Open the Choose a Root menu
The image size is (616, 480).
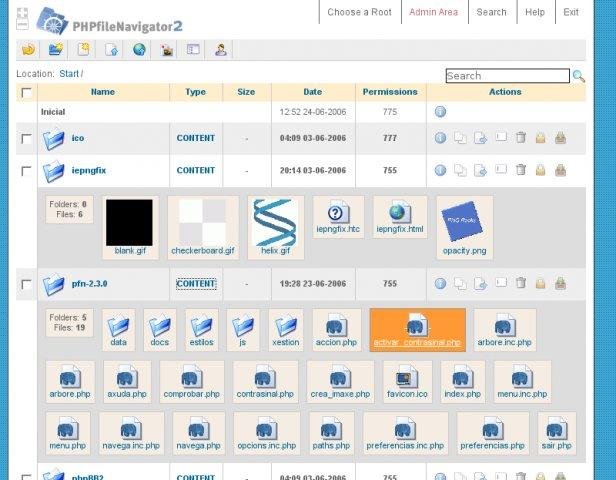click(x=359, y=12)
